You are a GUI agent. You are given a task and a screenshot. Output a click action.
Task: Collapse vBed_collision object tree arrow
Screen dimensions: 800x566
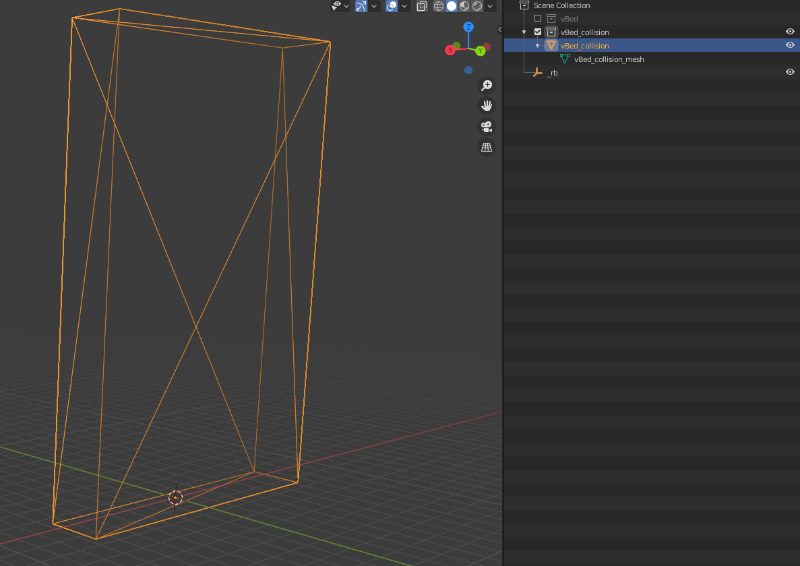537,45
